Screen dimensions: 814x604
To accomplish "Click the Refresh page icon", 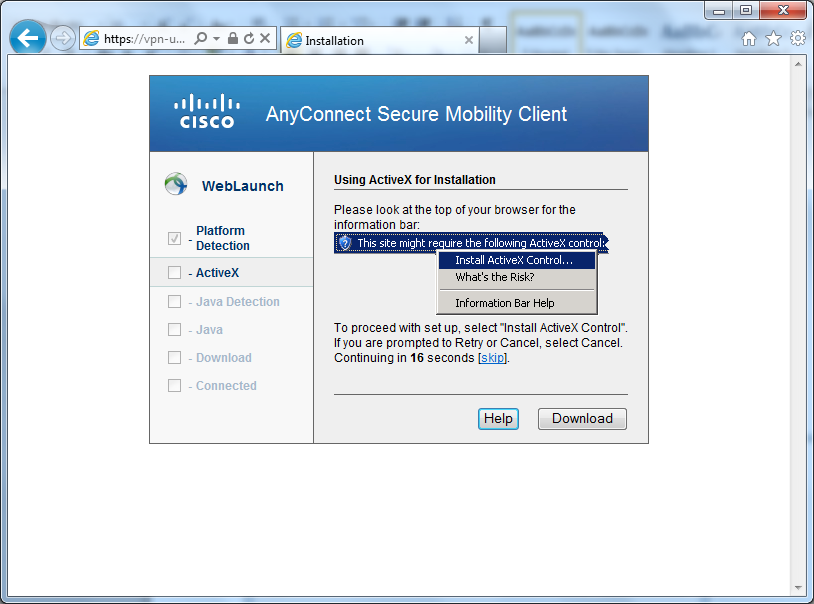I will click(249, 38).
